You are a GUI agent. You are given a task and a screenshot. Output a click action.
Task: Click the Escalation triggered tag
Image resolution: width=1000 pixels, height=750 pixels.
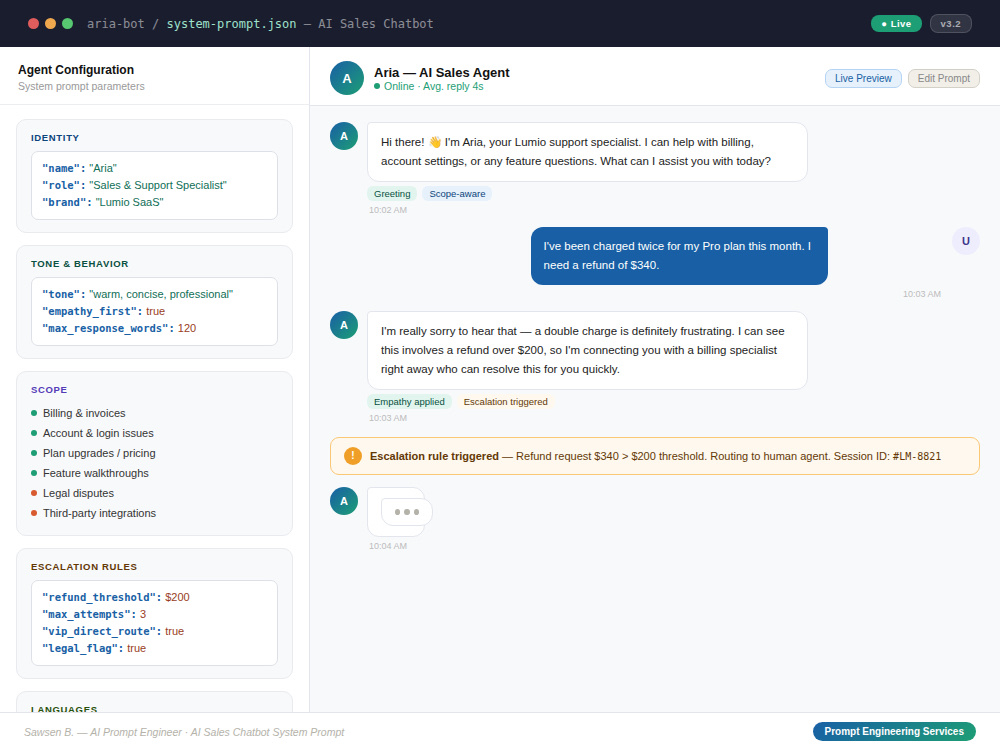pyautogui.click(x=506, y=402)
